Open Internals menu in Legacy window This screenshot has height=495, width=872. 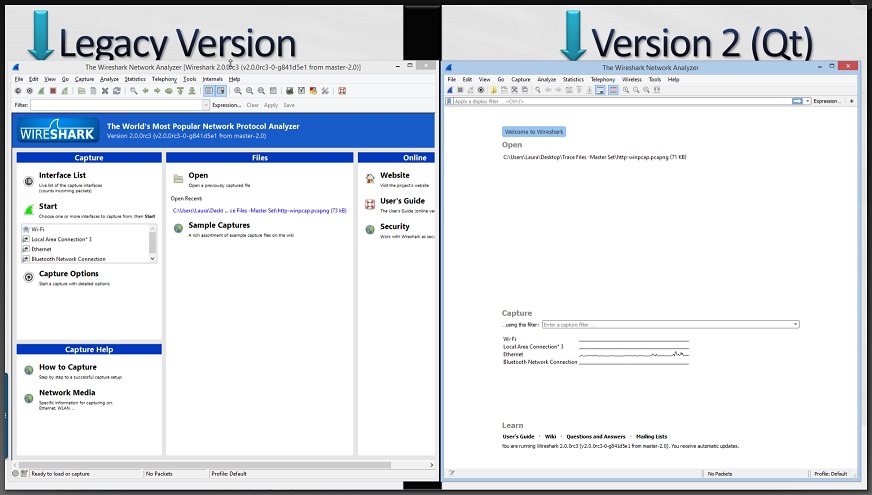[212, 79]
